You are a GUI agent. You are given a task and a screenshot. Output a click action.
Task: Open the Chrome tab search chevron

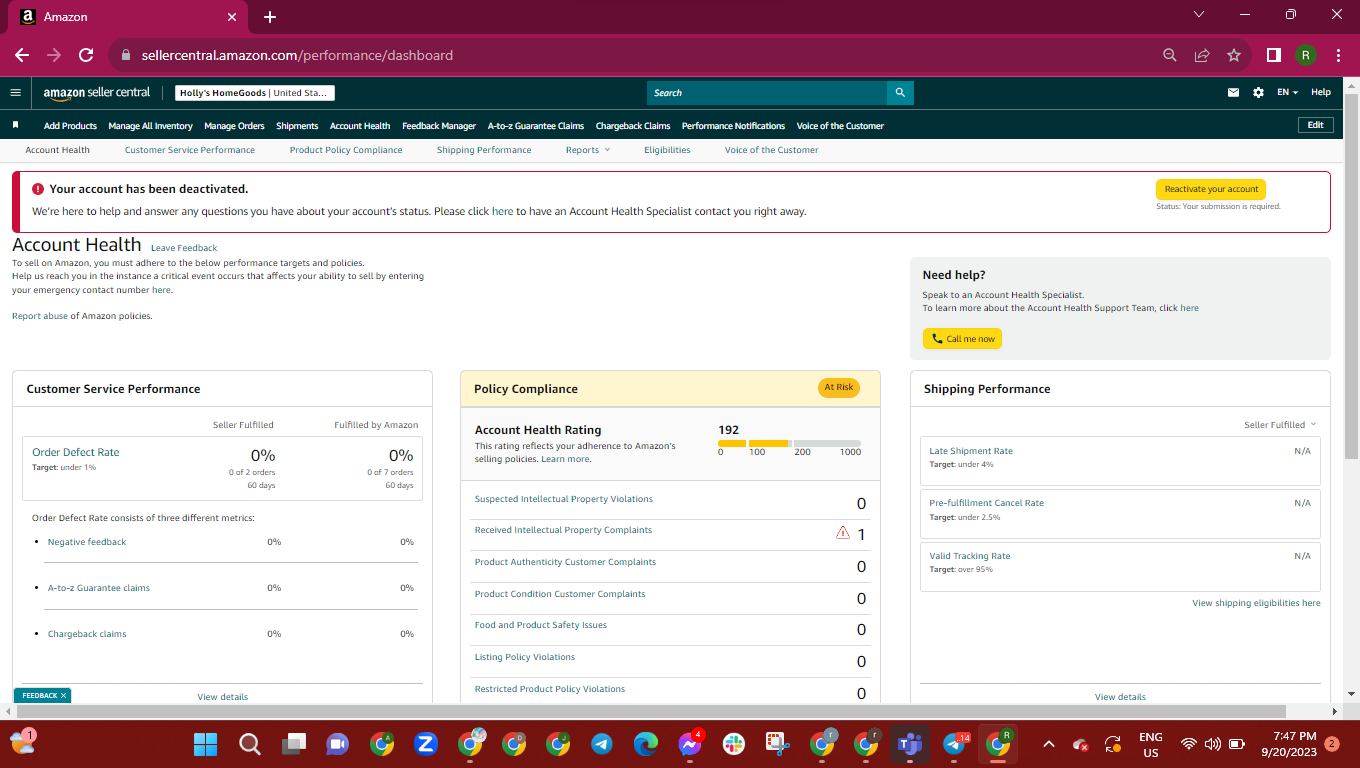click(x=1200, y=15)
